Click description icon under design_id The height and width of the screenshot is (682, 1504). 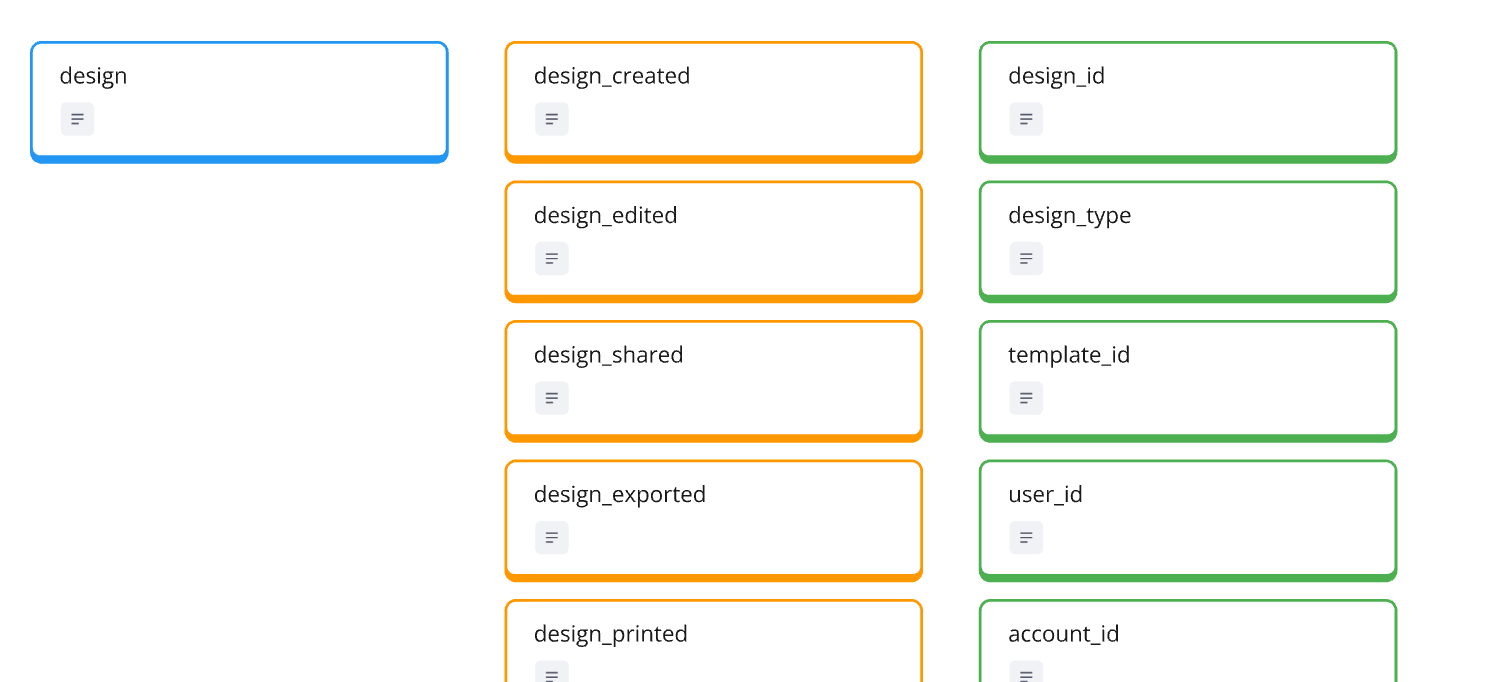click(x=1025, y=119)
